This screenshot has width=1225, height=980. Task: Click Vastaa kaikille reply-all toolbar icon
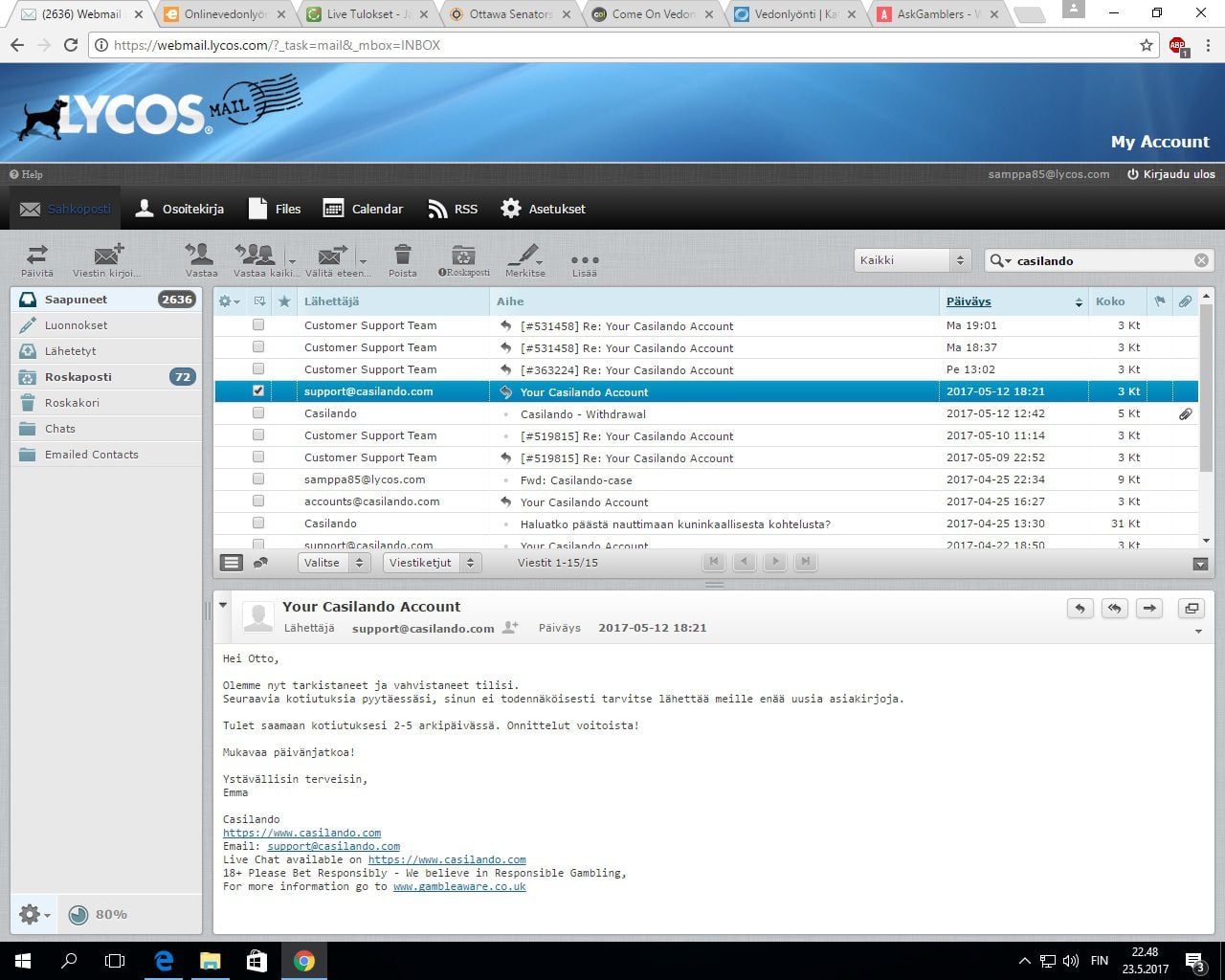tap(255, 254)
